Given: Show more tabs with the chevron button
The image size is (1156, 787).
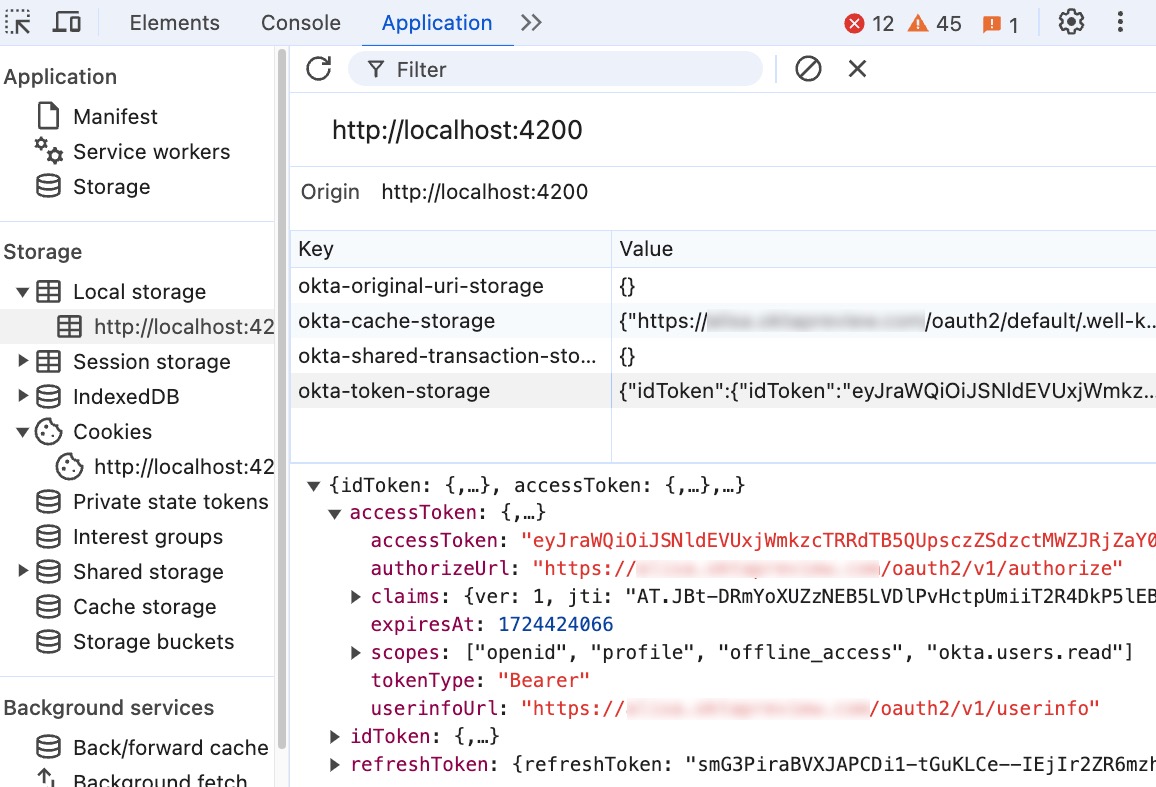Looking at the screenshot, I should click(x=531, y=22).
